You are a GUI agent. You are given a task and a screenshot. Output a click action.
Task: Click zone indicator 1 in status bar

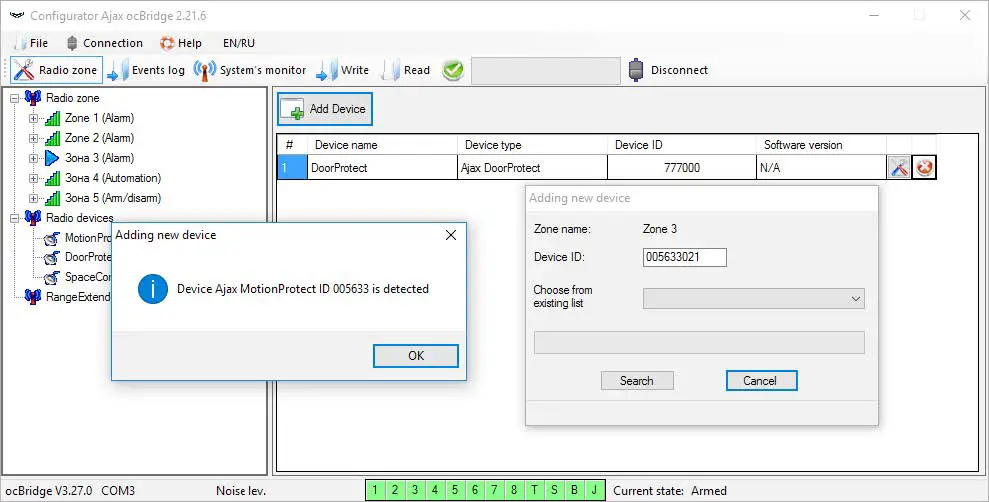[375, 490]
